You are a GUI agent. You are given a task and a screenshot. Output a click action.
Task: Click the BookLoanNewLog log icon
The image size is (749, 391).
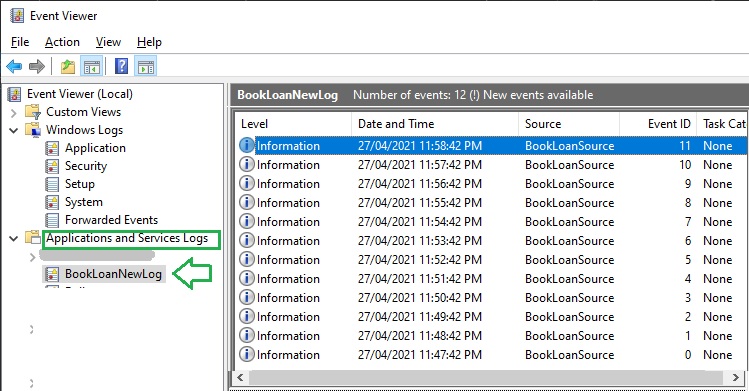[x=52, y=274]
